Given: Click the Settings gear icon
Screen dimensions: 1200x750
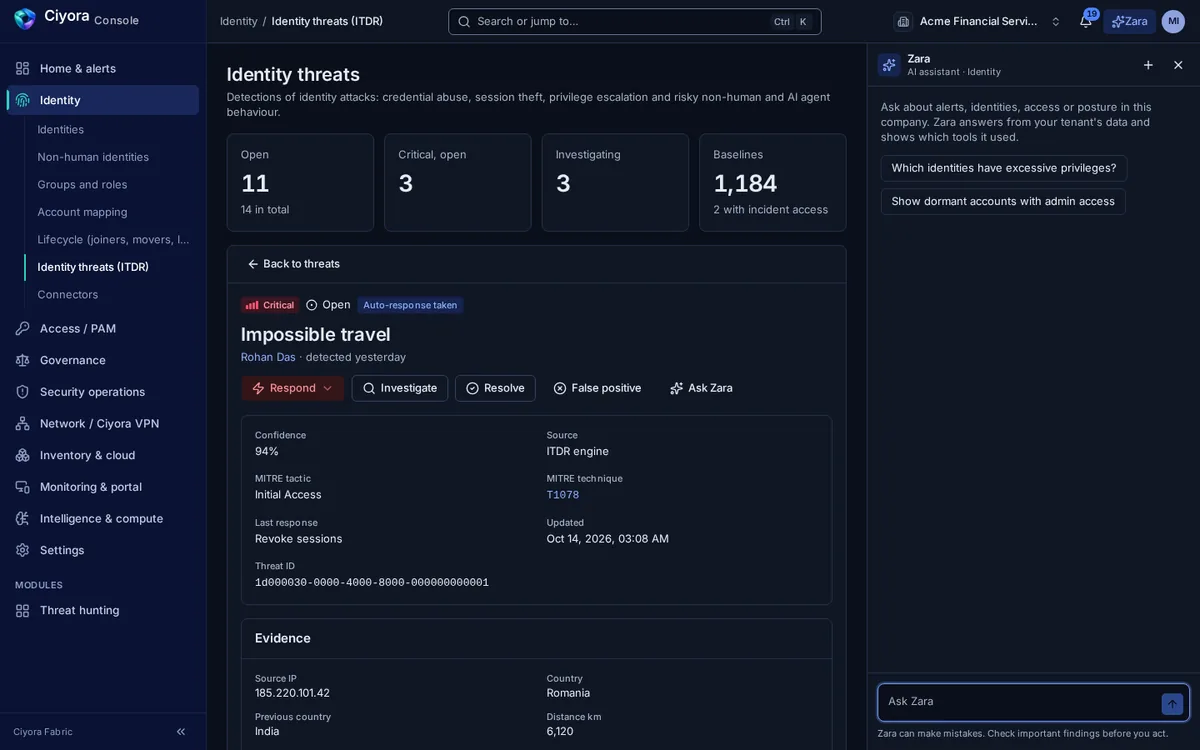Looking at the screenshot, I should tap(22, 550).
